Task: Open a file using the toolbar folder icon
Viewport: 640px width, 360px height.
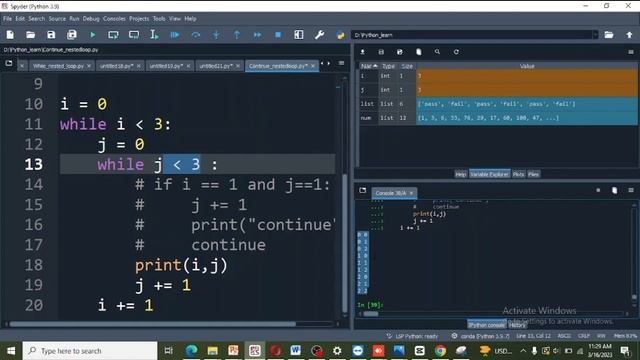Action: click(x=31, y=35)
